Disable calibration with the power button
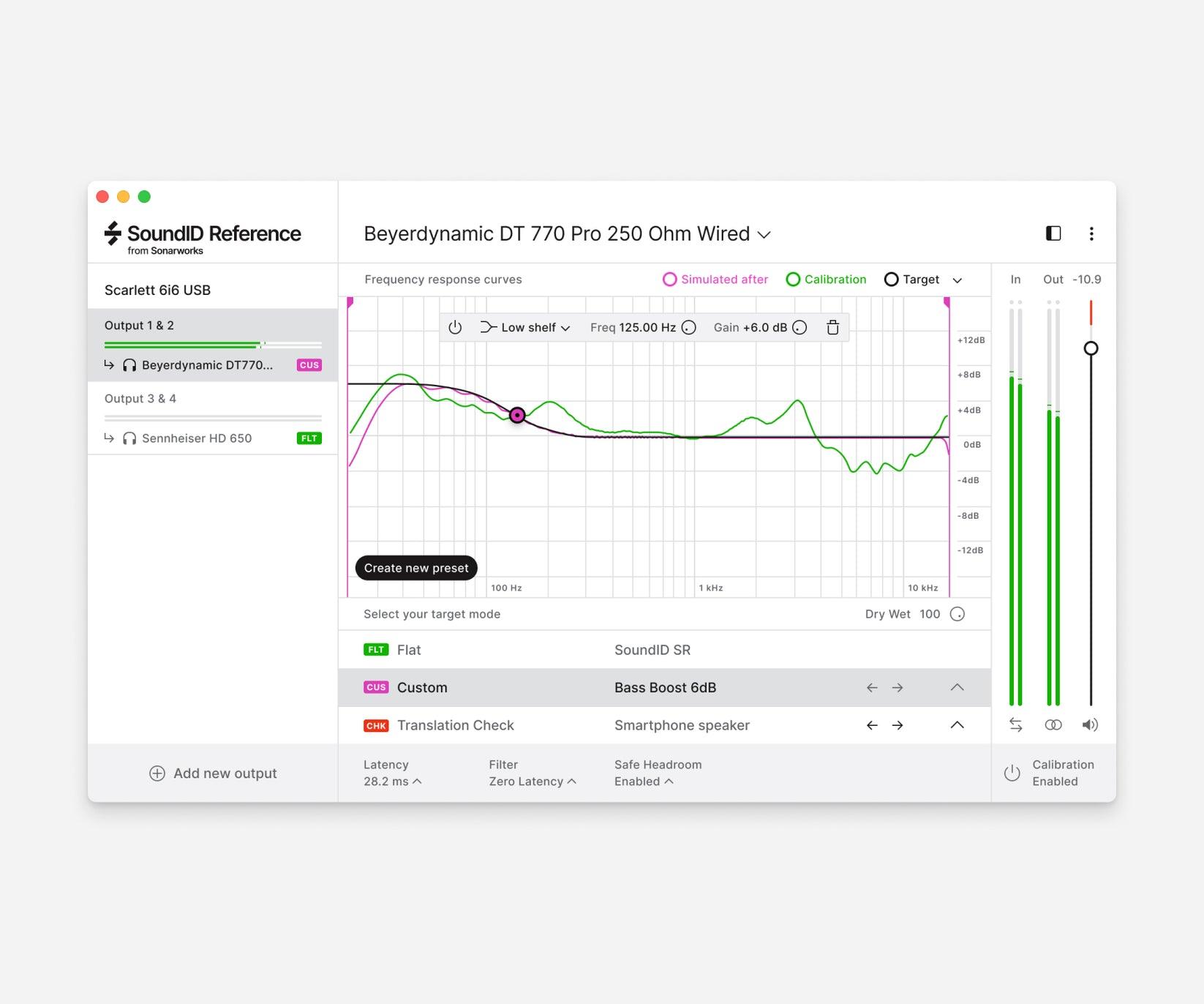This screenshot has height=1004, width=1204. (x=1012, y=773)
